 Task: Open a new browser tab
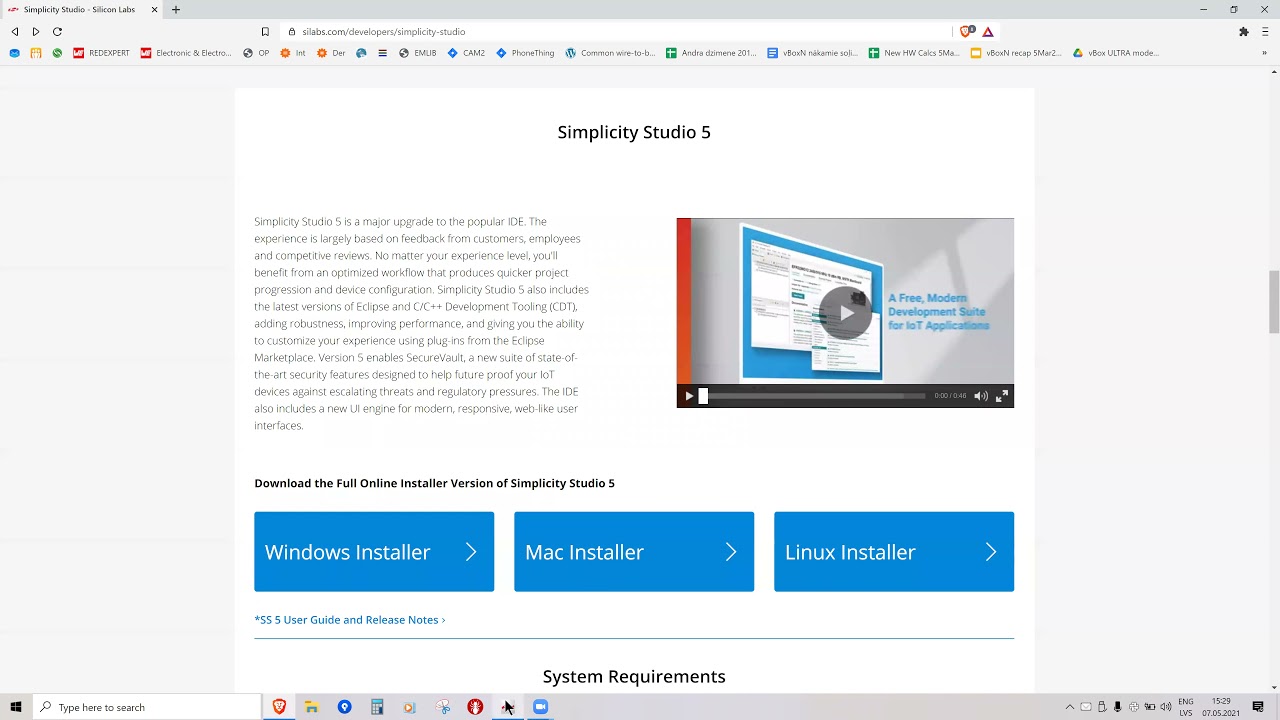coord(176,9)
